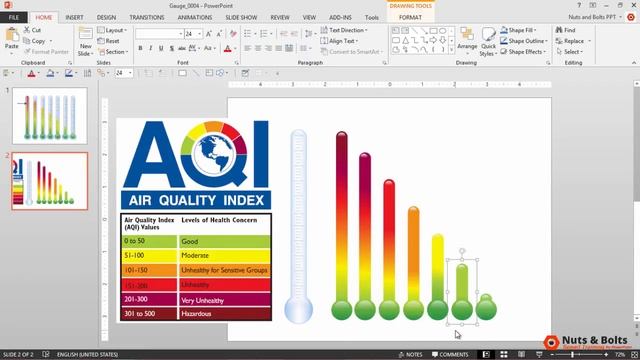Screen dimensions: 640x360
Task: Select the Down Arrow shape in gallery
Action: click(x=443, y=40)
